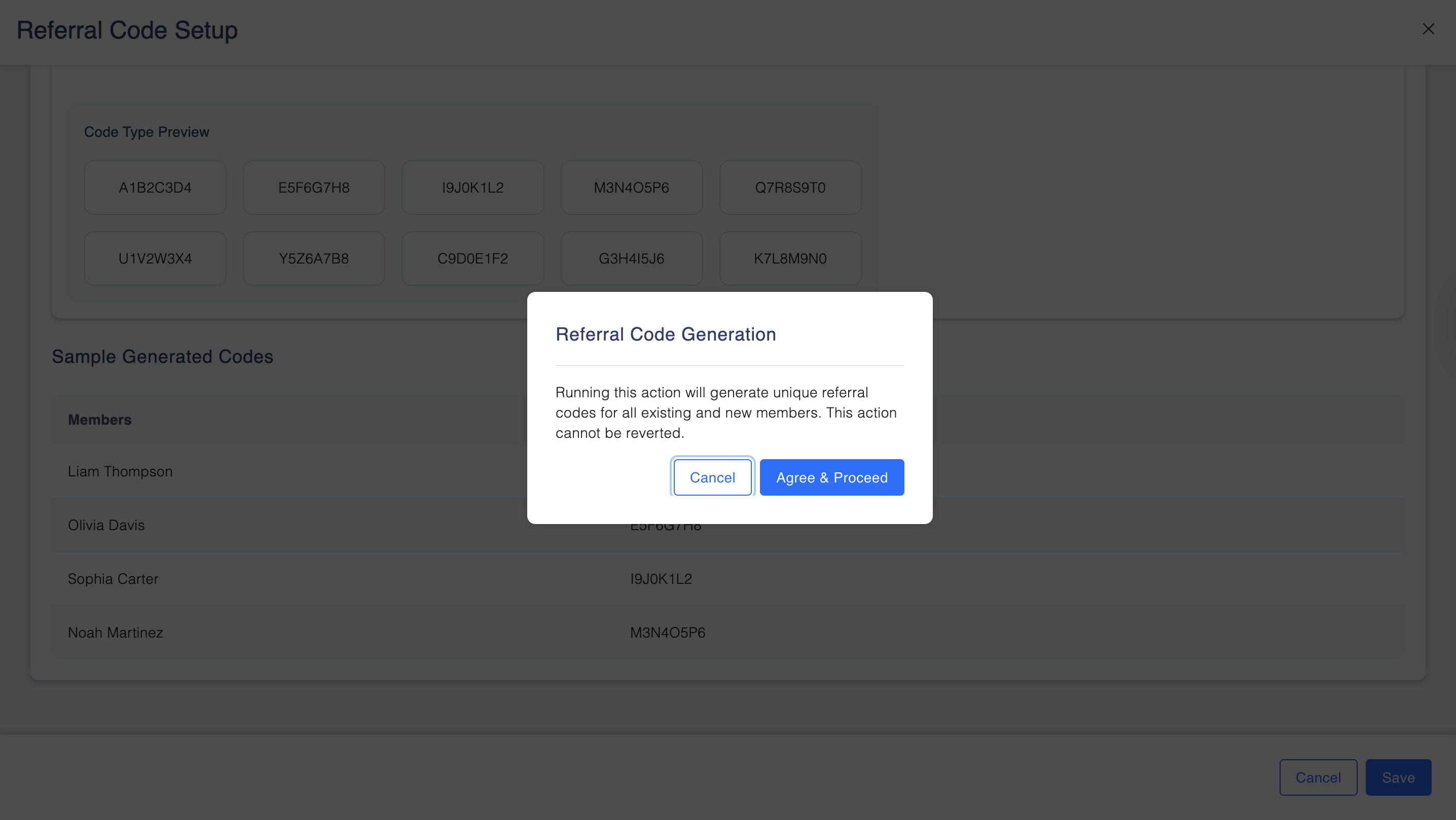This screenshot has width=1456, height=820.
Task: Close the Referral Code Setup panel
Action: click(1428, 29)
